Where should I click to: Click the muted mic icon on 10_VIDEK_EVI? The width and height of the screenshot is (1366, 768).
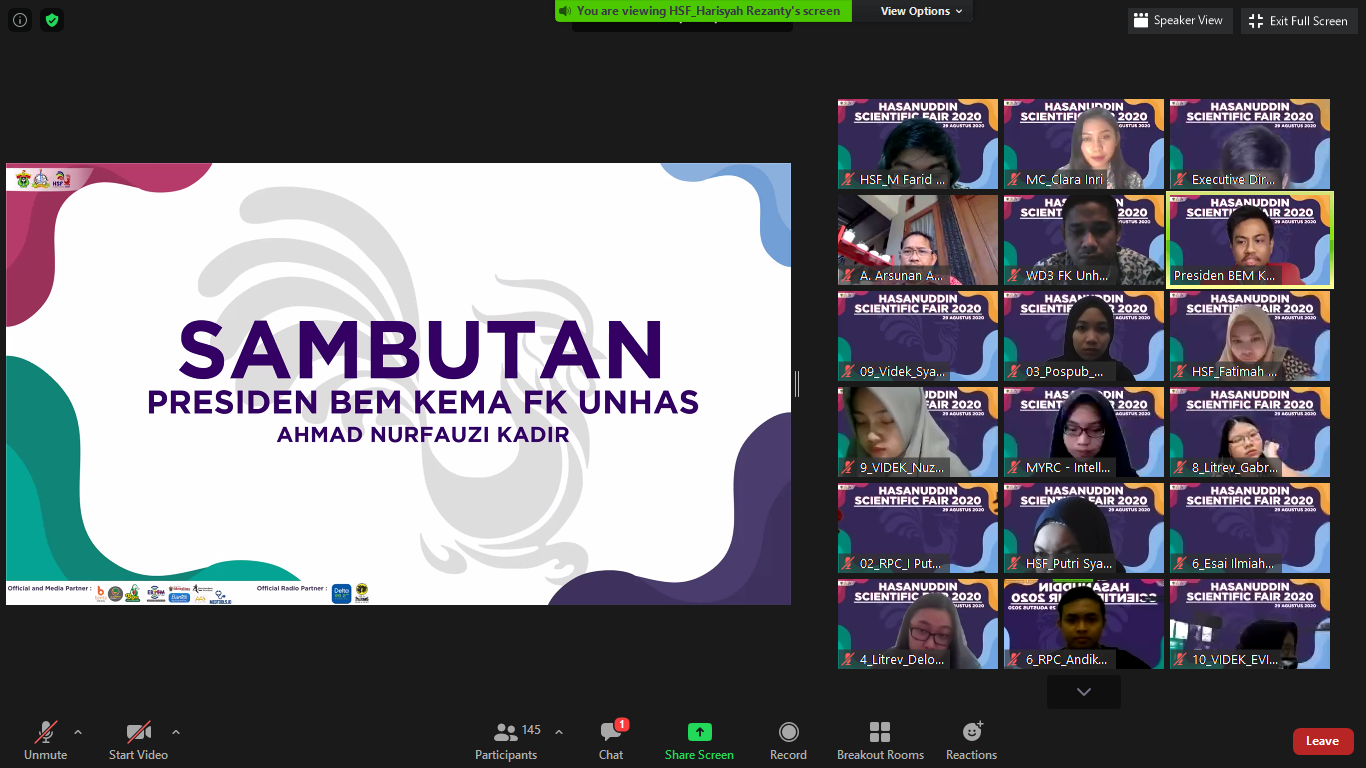coord(1181,660)
